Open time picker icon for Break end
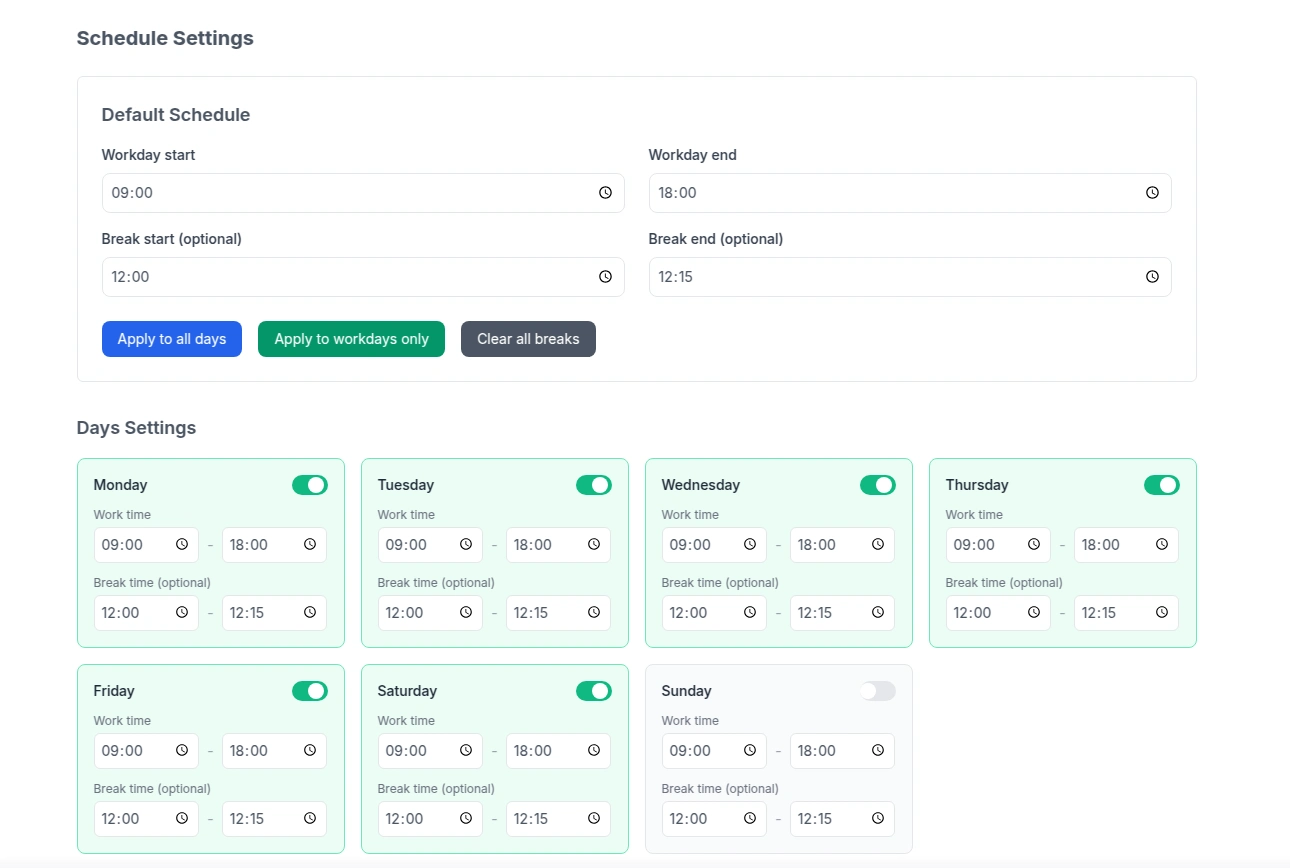The width and height of the screenshot is (1290, 868). (x=1152, y=277)
